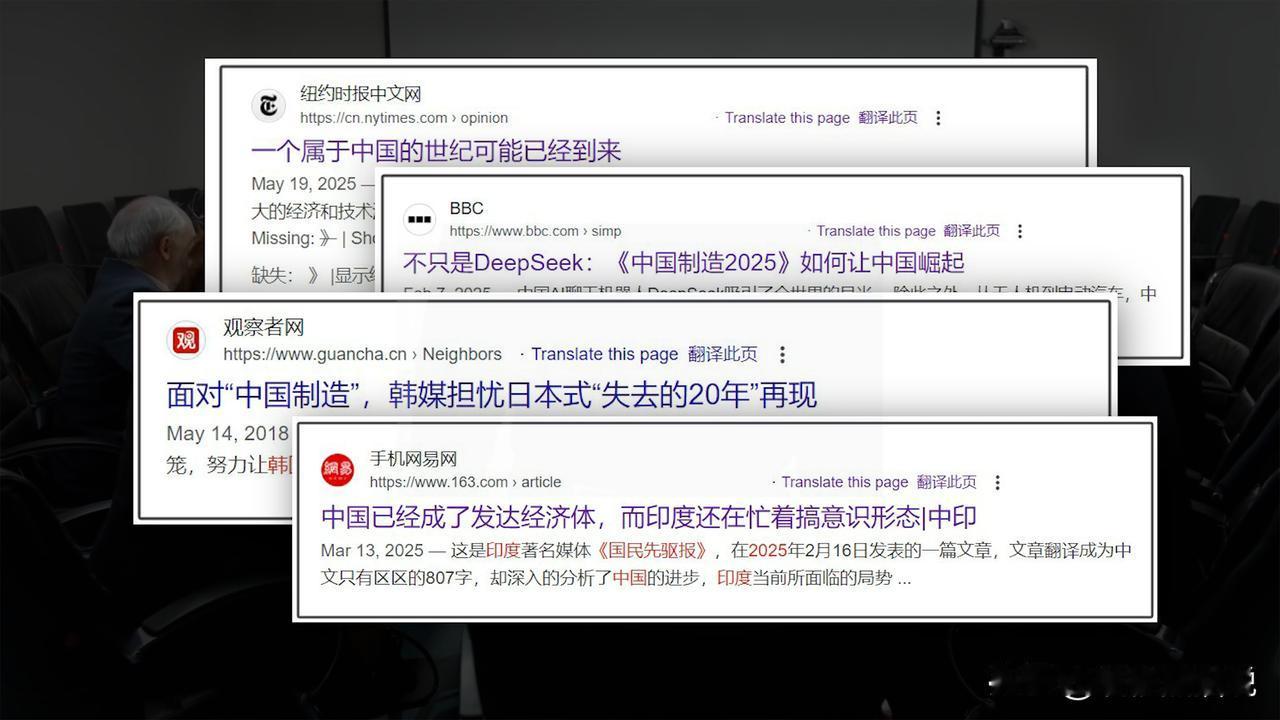Open more options for the 163.com result
This screenshot has width=1280, height=720.
[997, 482]
